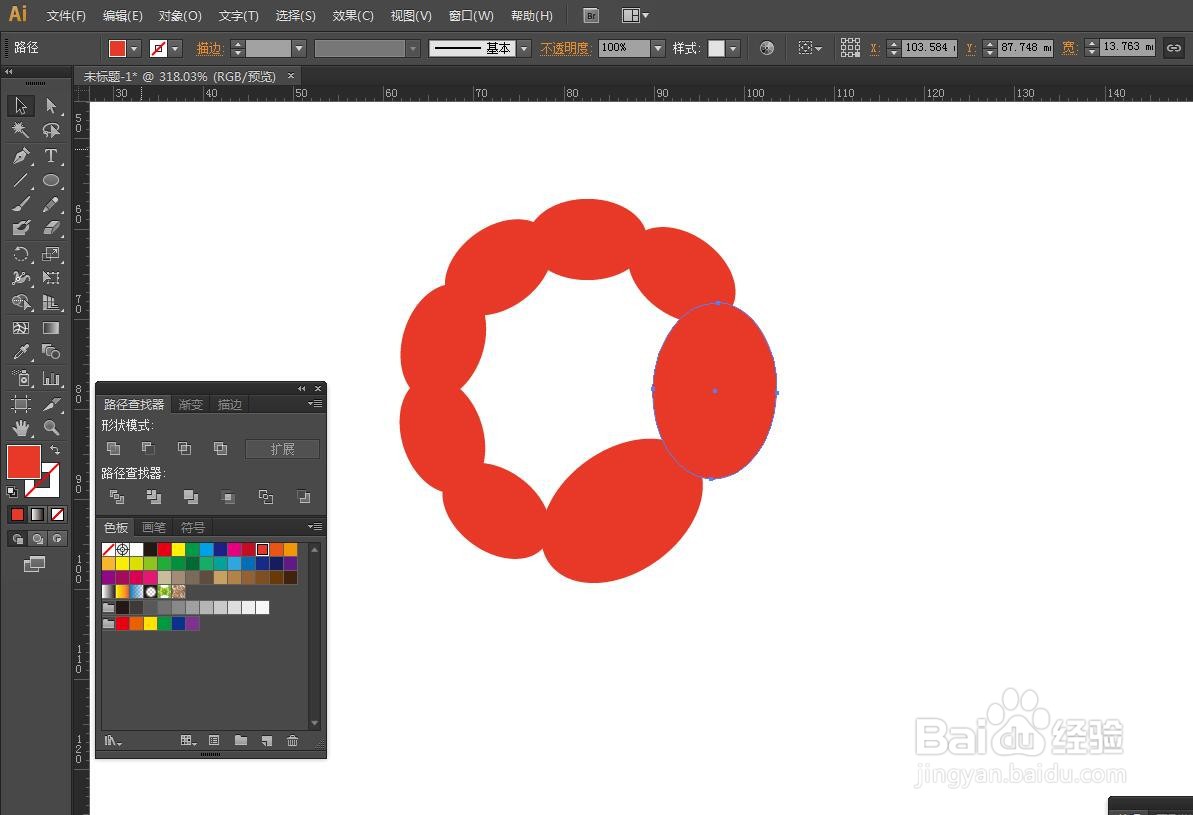Open swatch libraries menu

113,740
